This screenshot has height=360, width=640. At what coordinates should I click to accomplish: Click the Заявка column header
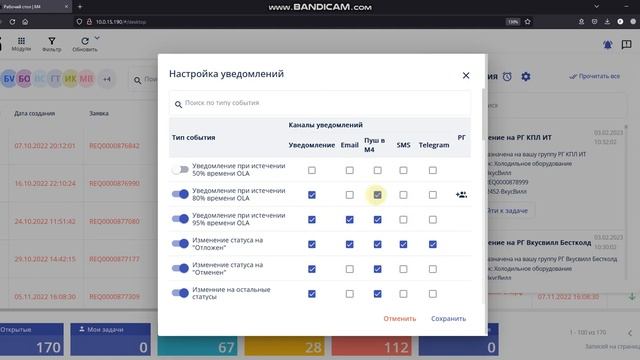(x=99, y=113)
